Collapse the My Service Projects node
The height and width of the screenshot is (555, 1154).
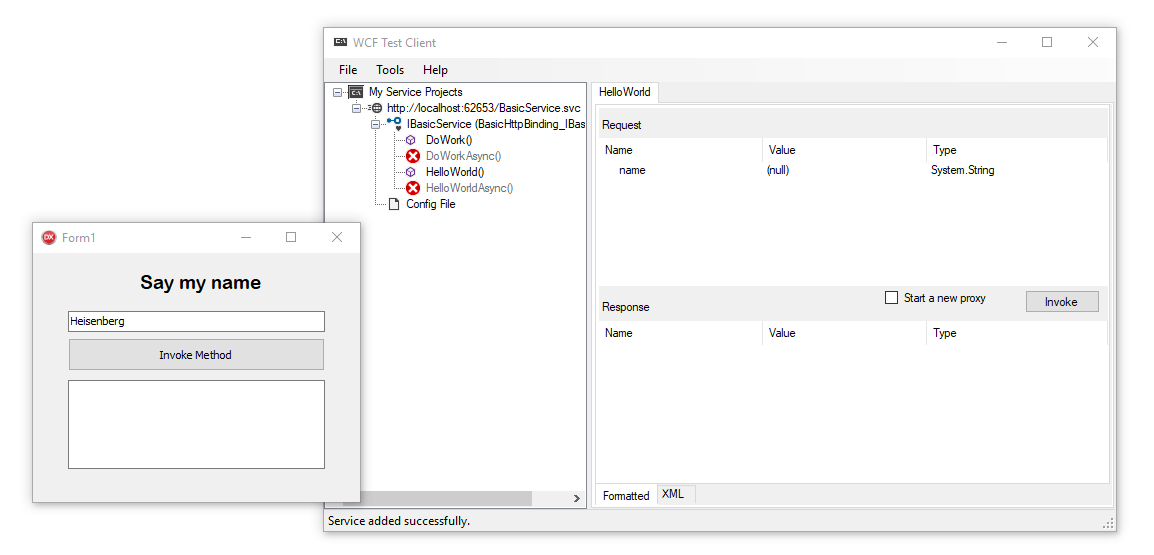[x=338, y=93]
